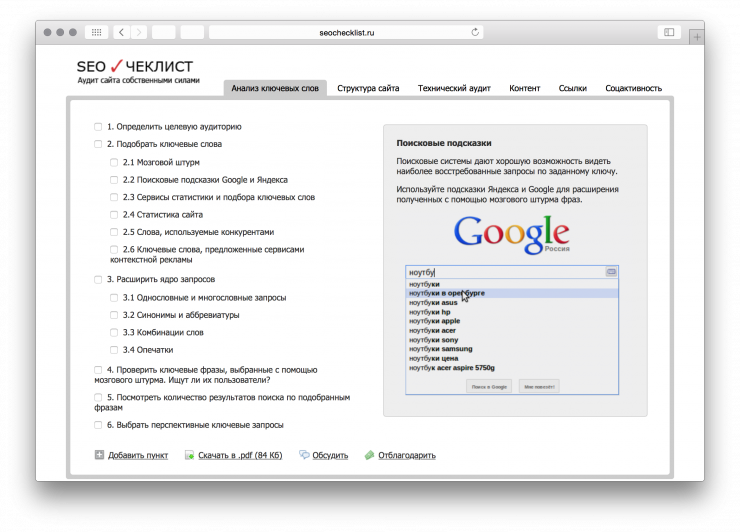Open the Технический аудит tab
Image resolution: width=740 pixels, height=532 pixels.
coord(454,88)
